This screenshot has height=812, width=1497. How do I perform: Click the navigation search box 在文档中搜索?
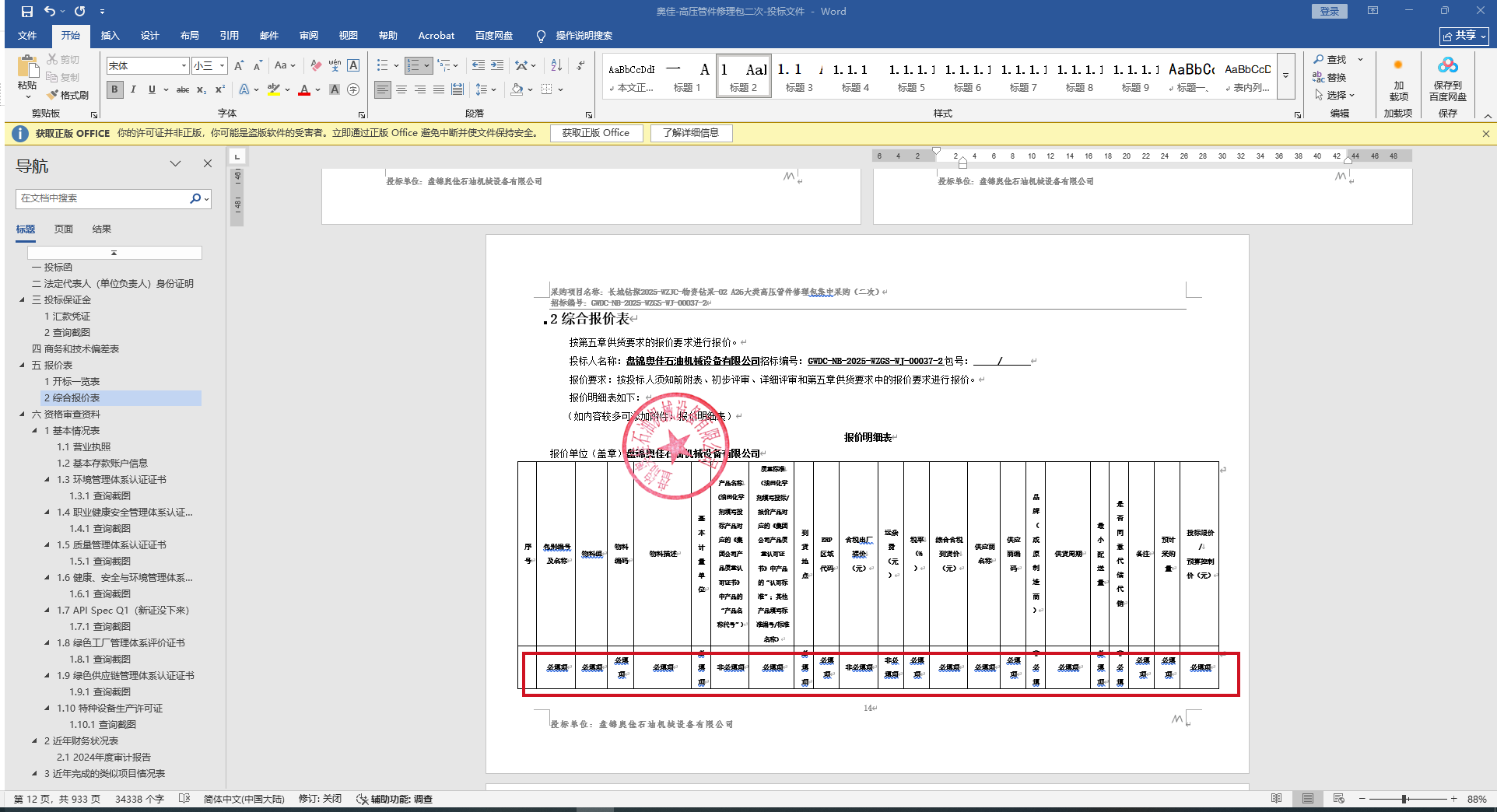click(101, 198)
